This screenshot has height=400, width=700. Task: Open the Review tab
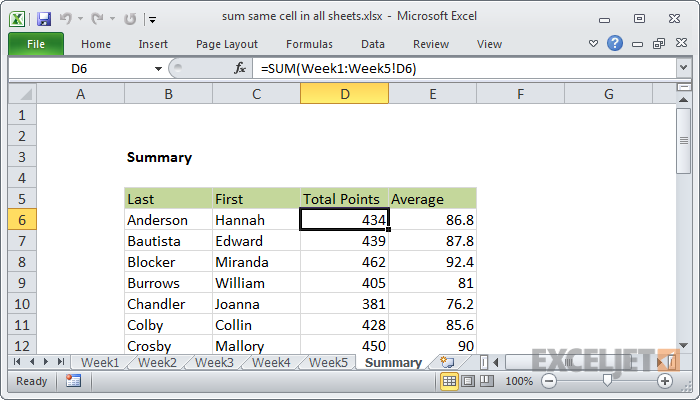click(431, 44)
